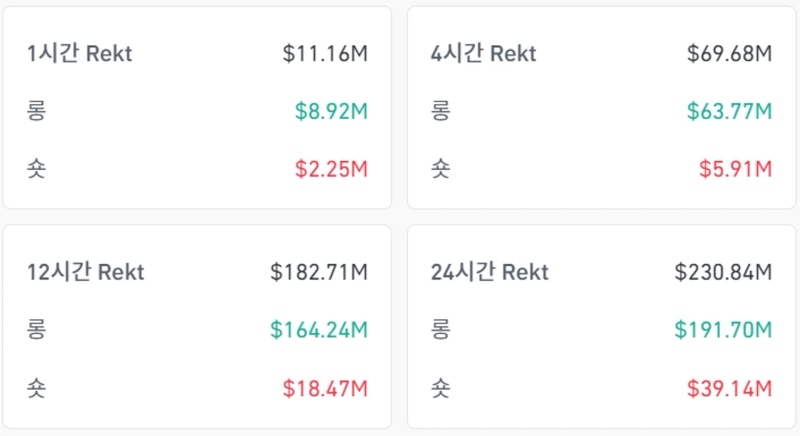Click the 1시간 Rekt card title
This screenshot has width=800, height=436.
(80, 53)
